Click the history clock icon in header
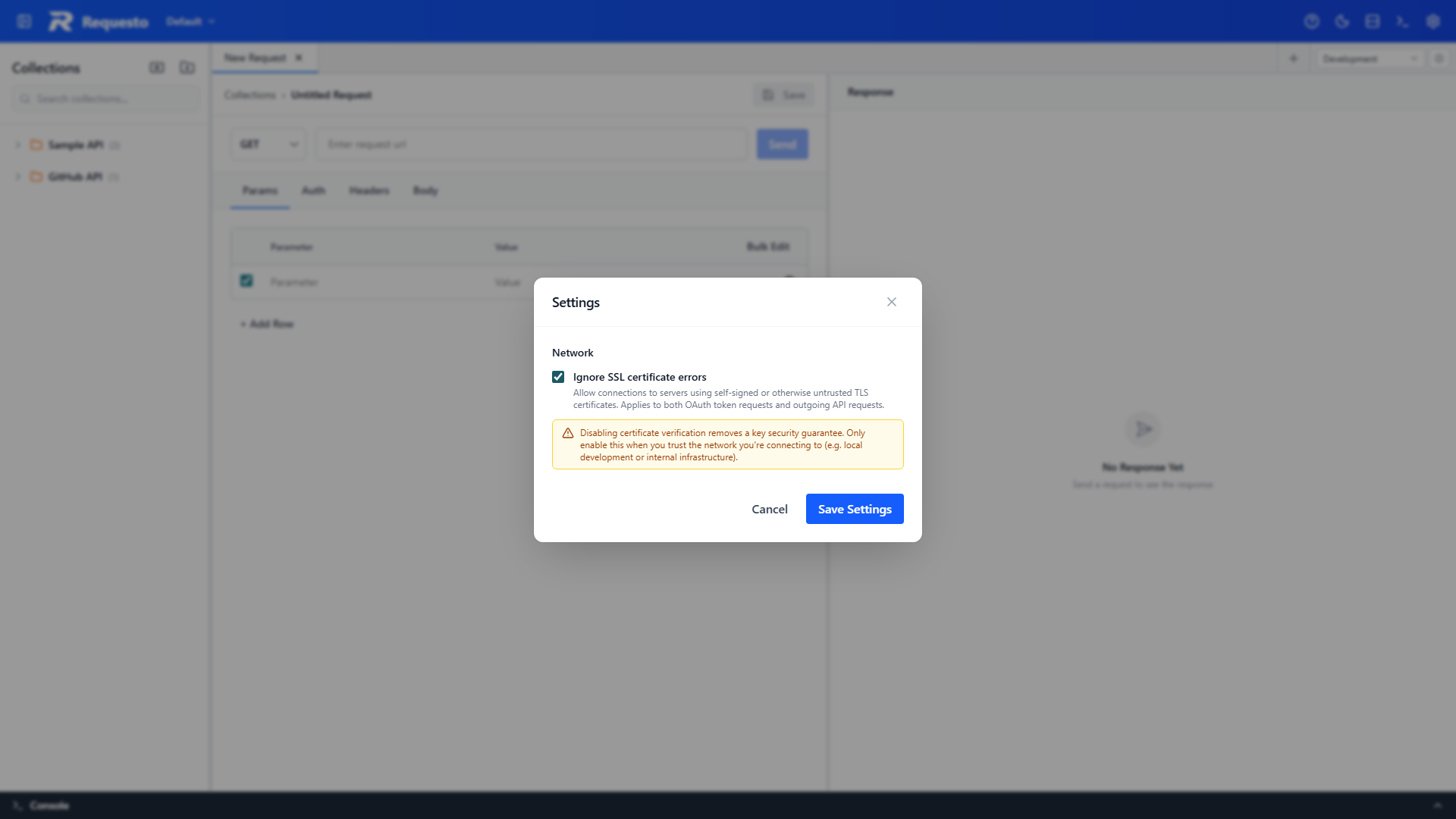This screenshot has width=1456, height=819. click(x=1311, y=21)
